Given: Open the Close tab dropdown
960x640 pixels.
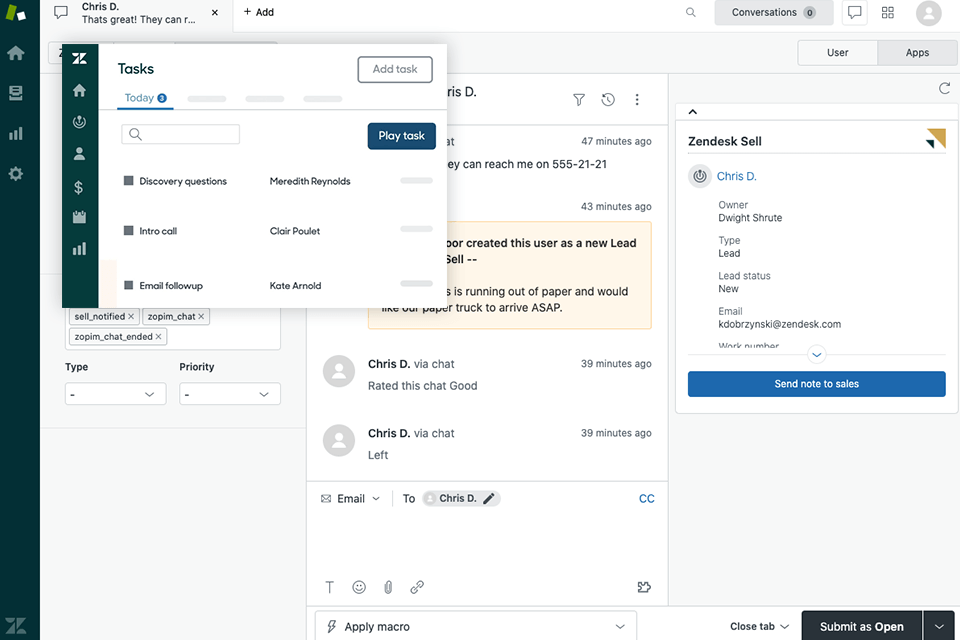Looking at the screenshot, I should (x=759, y=626).
